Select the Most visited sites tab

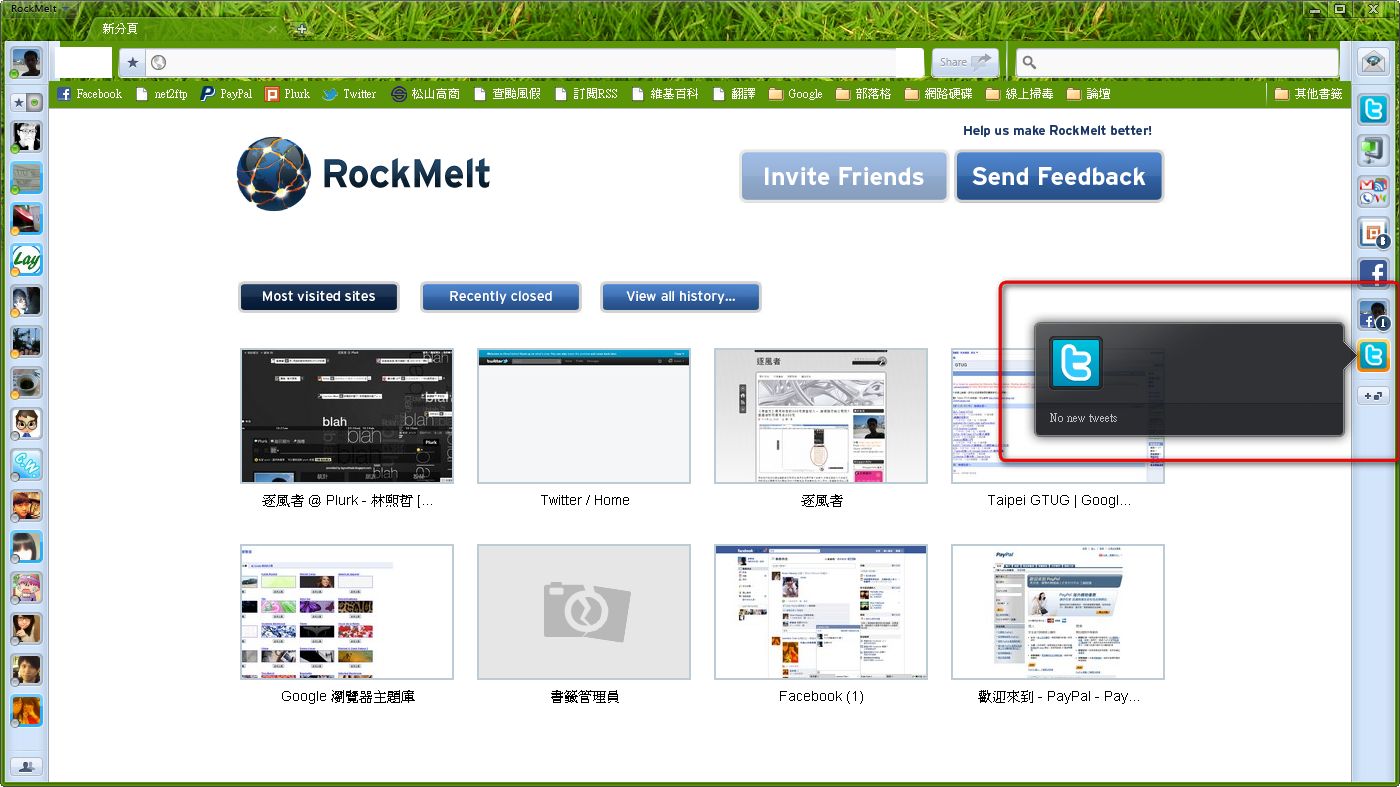tap(319, 296)
